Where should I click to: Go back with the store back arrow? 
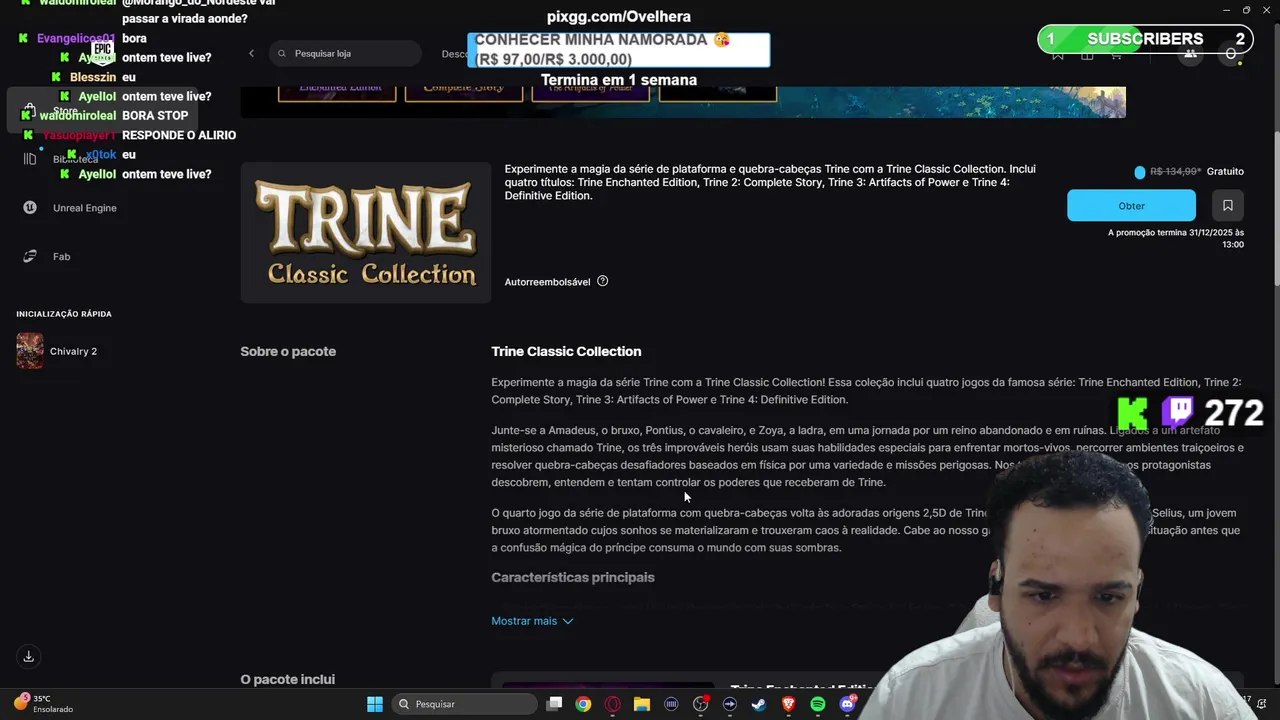[251, 53]
